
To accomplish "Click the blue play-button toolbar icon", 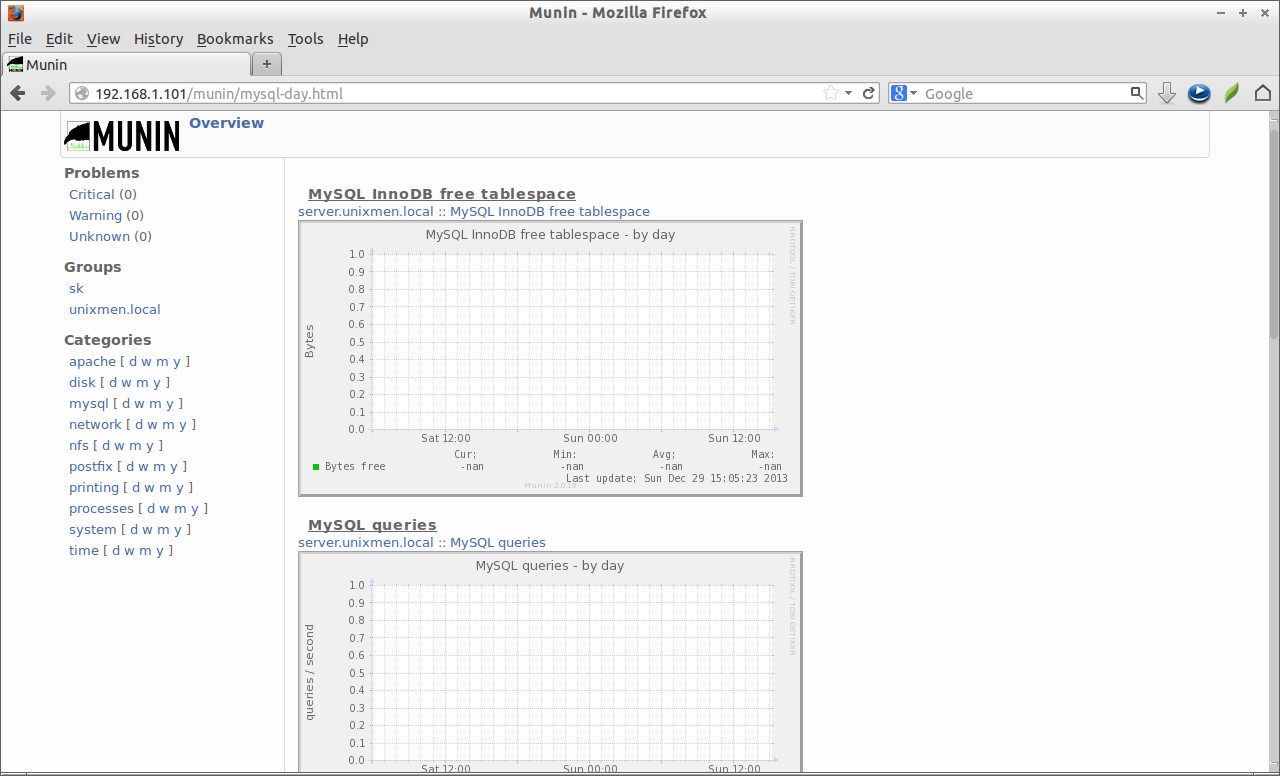I will 1199,93.
